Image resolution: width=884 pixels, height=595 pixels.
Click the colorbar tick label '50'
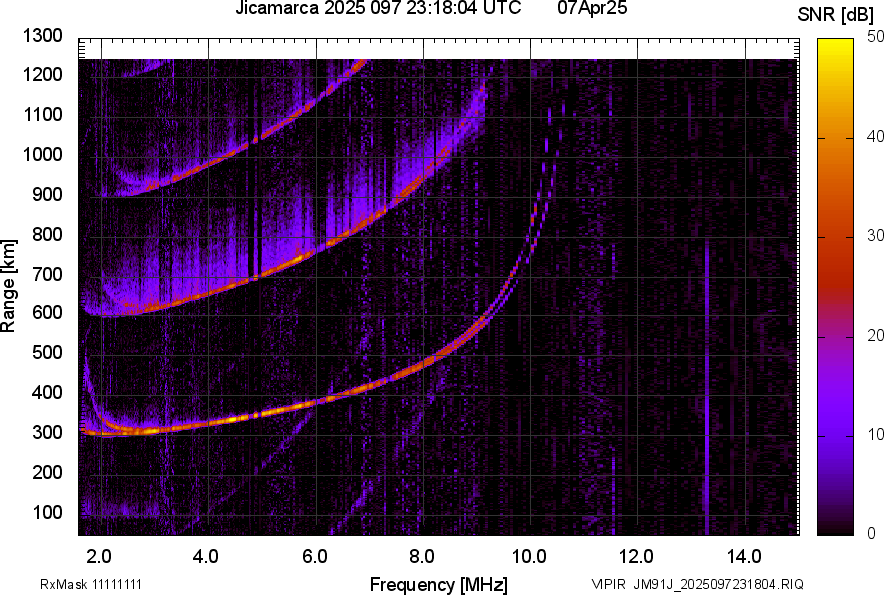(875, 36)
